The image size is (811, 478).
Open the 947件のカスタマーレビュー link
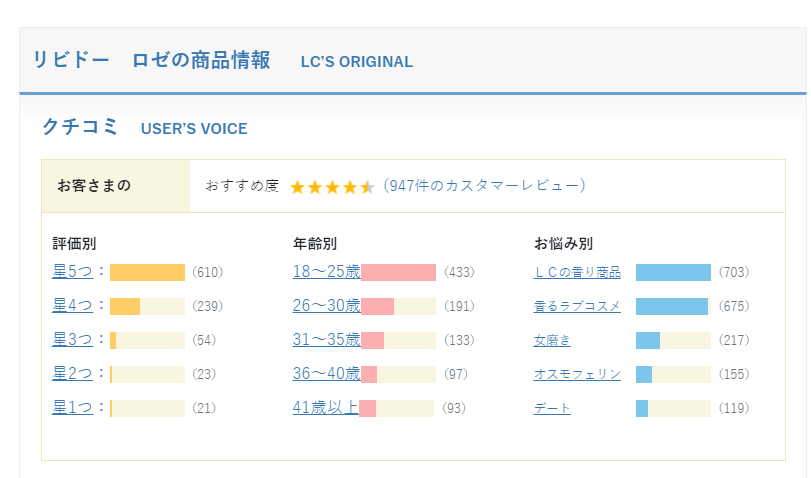point(484,186)
